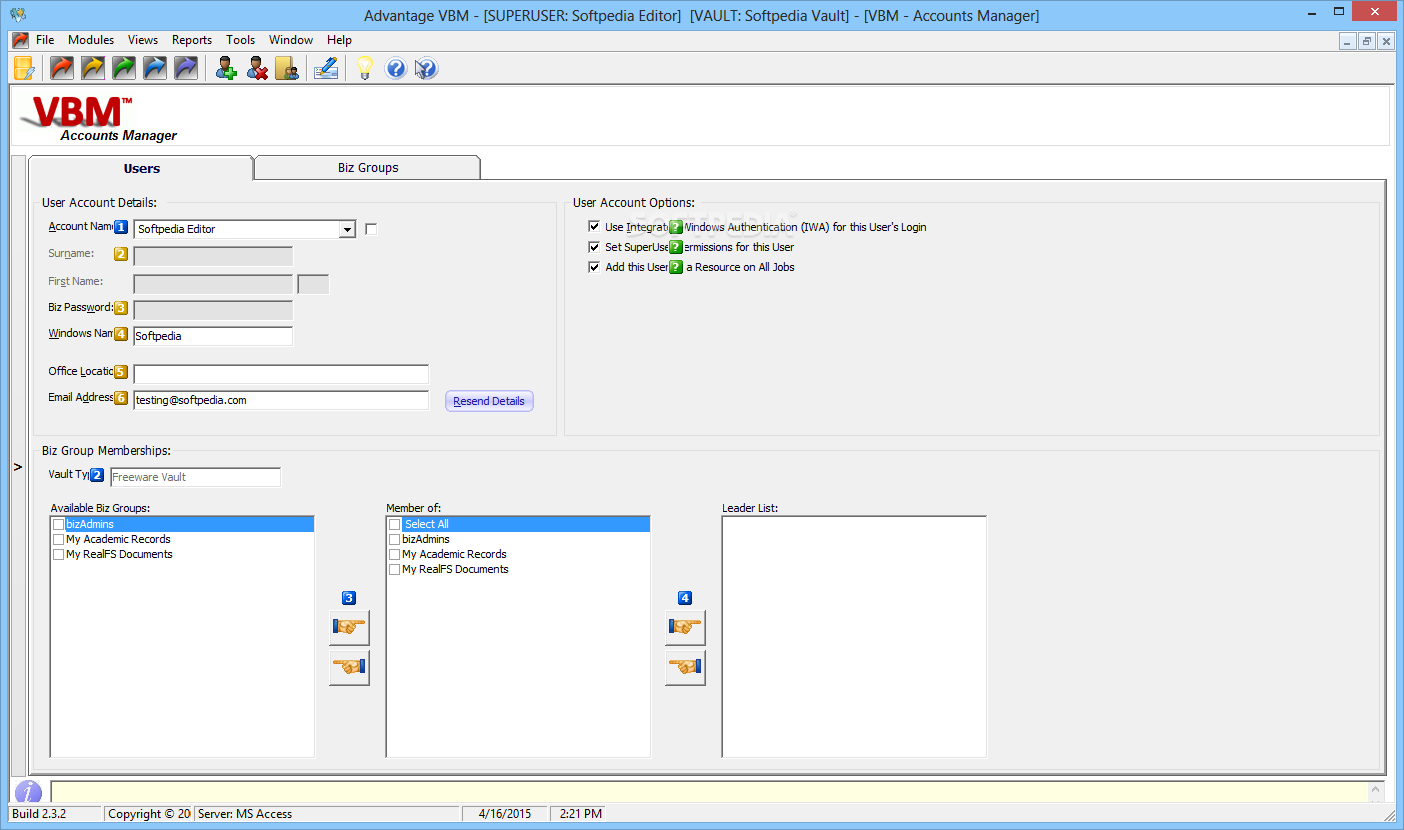Click the inner window restore button
This screenshot has width=1404, height=830.
point(1367,41)
